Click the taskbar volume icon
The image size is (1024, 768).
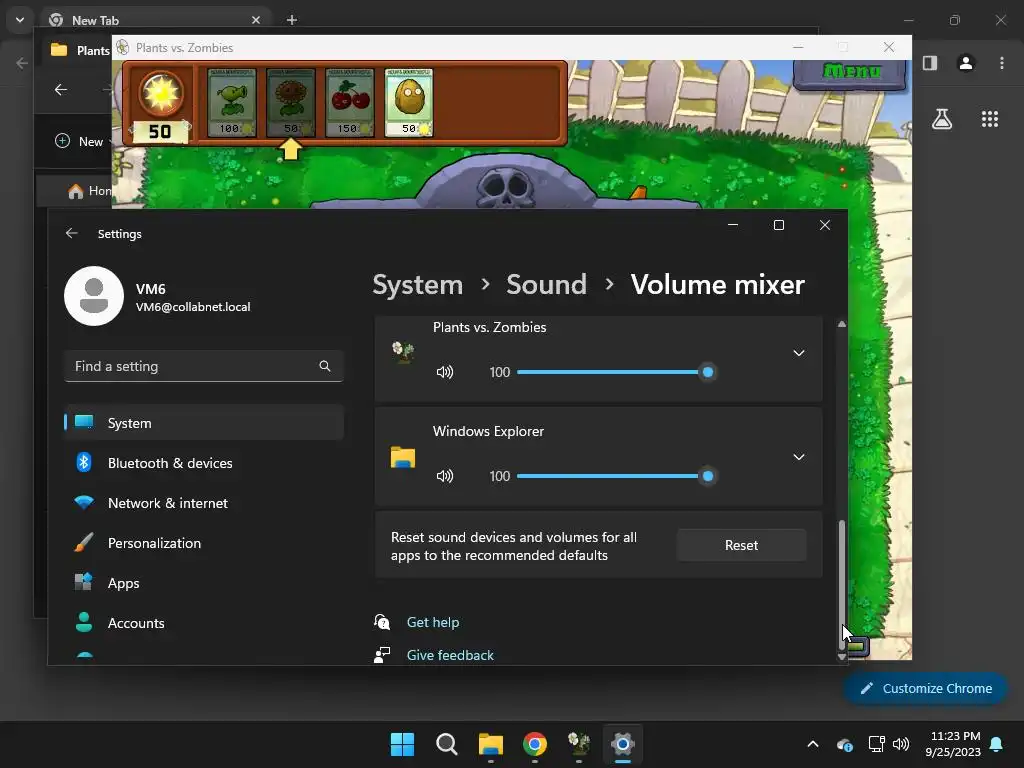tap(901, 744)
